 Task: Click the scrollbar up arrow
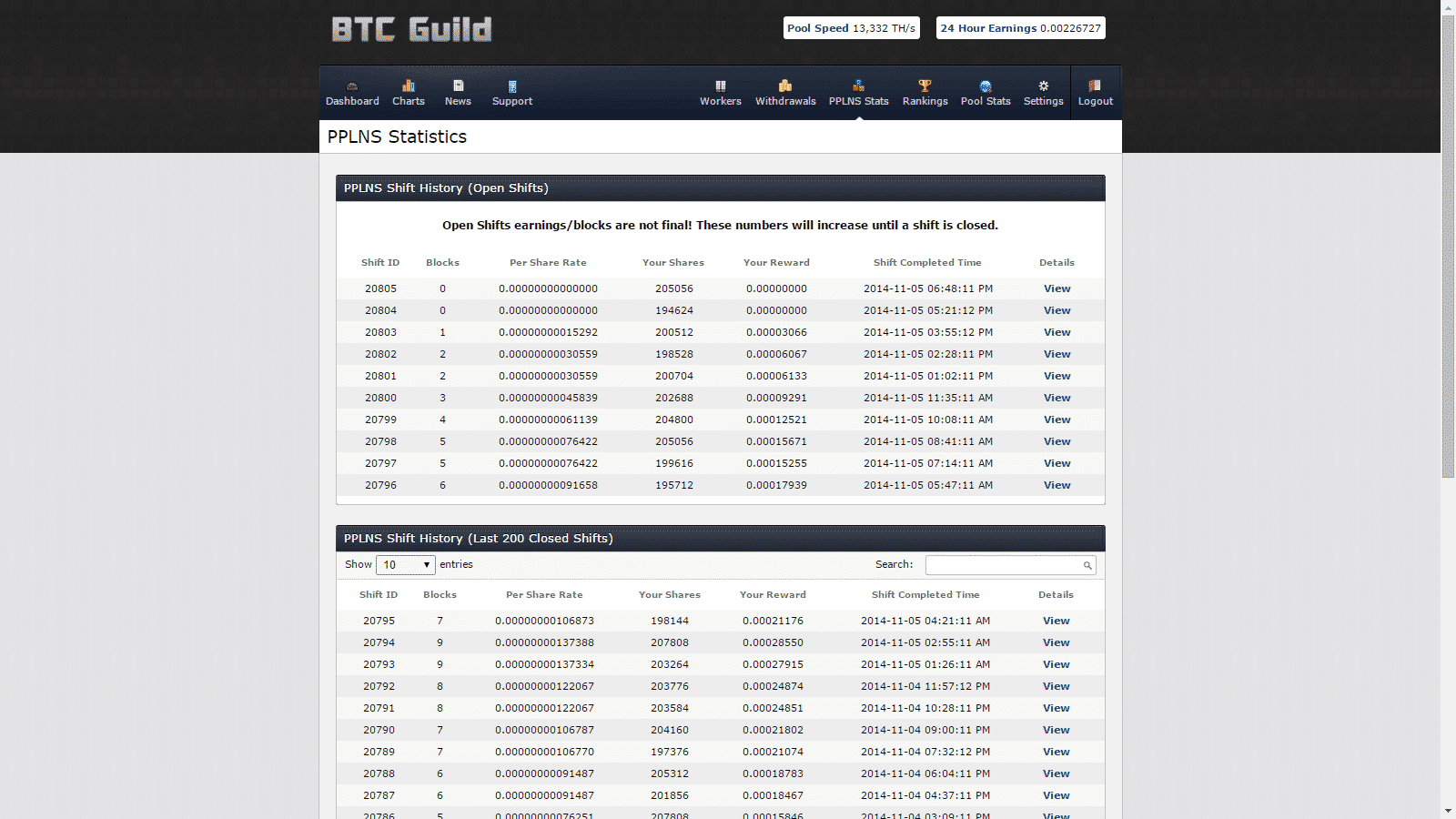pyautogui.click(x=1448, y=6)
